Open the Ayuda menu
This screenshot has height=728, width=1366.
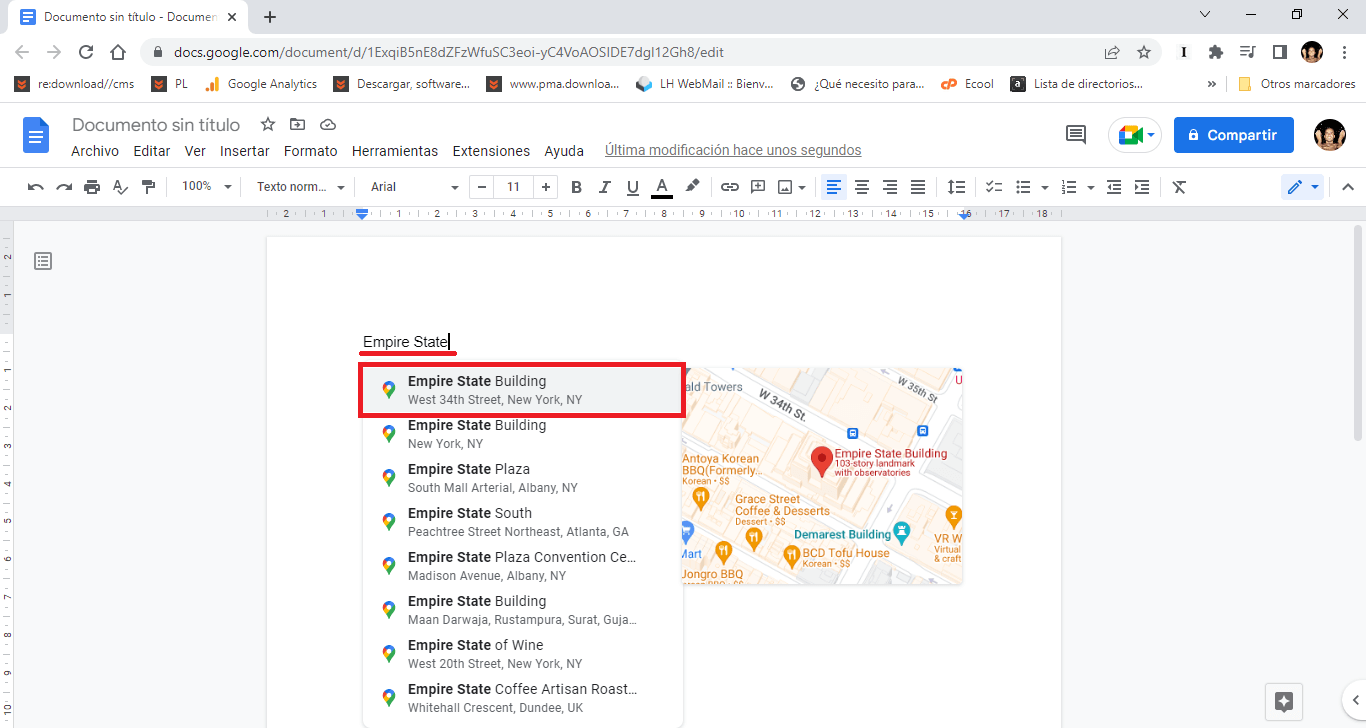click(x=564, y=151)
